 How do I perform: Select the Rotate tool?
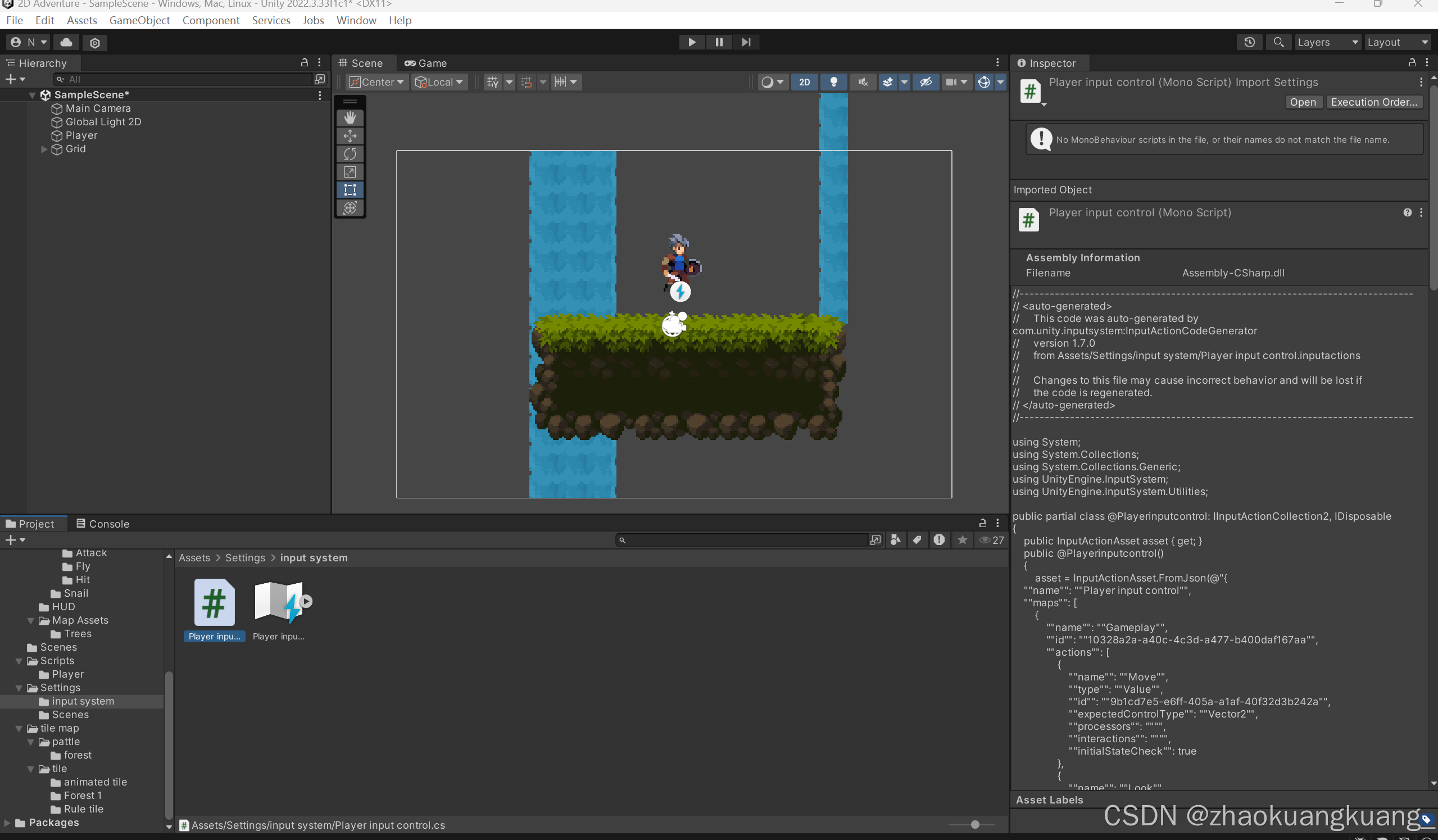click(350, 154)
